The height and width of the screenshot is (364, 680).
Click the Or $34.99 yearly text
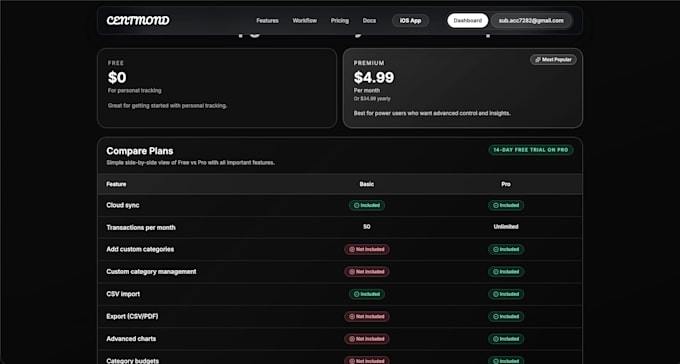pyautogui.click(x=372, y=99)
